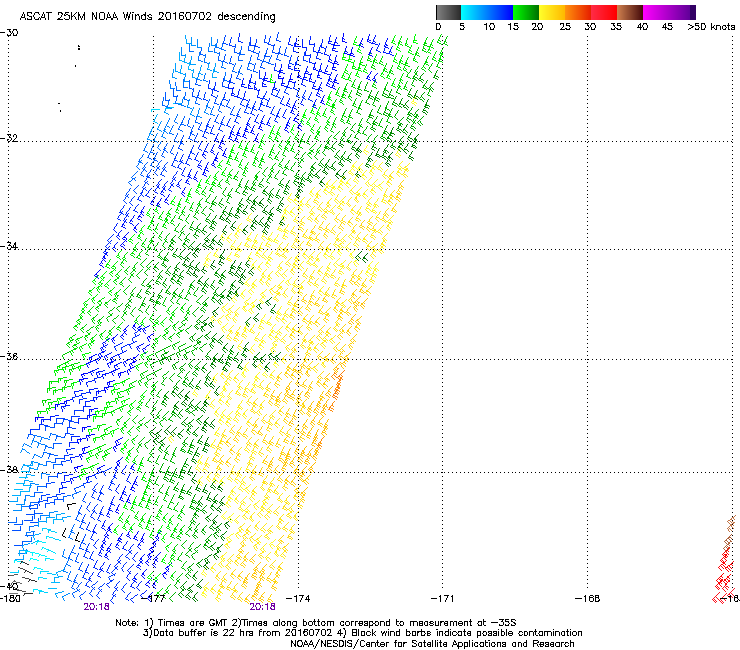Click the '-38' latitude axis label
The width and height of the screenshot is (740, 650).
tap(9, 469)
